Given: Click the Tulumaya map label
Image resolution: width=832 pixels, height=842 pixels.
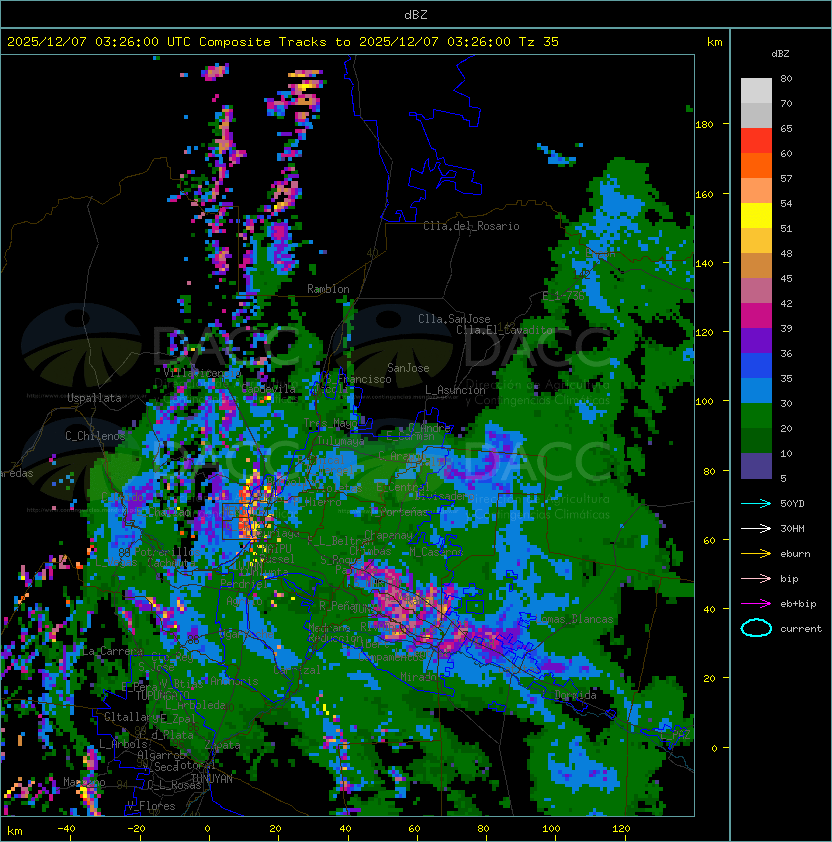Looking at the screenshot, I should [340, 441].
